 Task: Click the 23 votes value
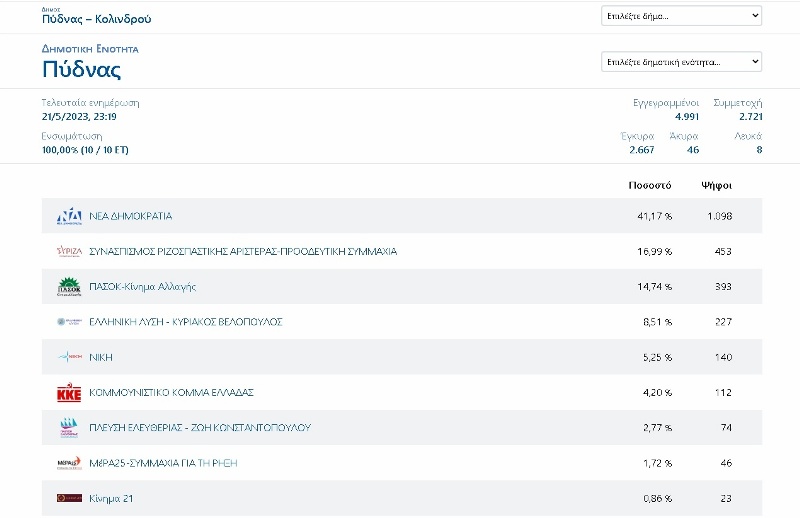(x=726, y=499)
